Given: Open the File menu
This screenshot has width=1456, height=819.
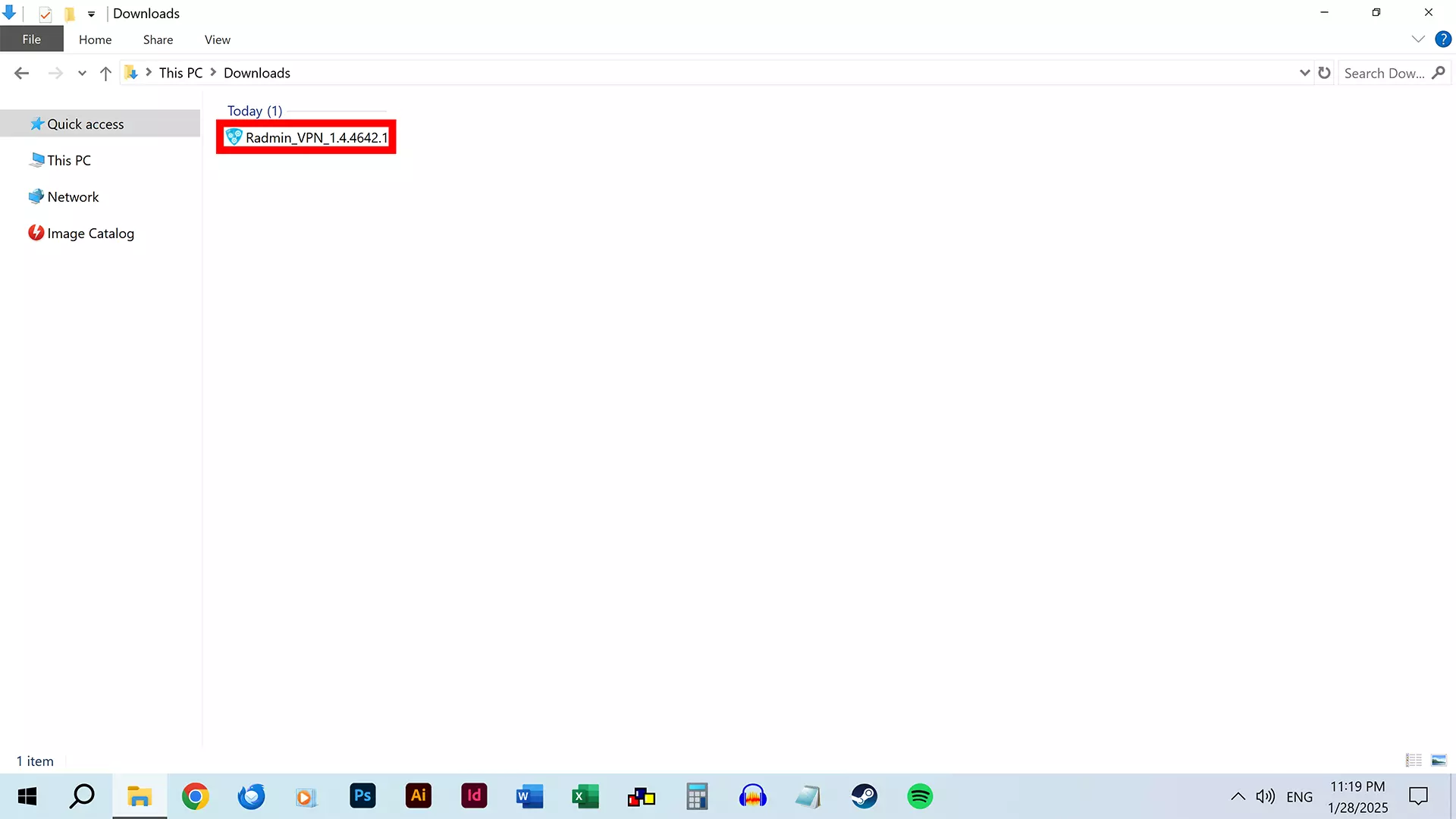Looking at the screenshot, I should pyautogui.click(x=31, y=39).
